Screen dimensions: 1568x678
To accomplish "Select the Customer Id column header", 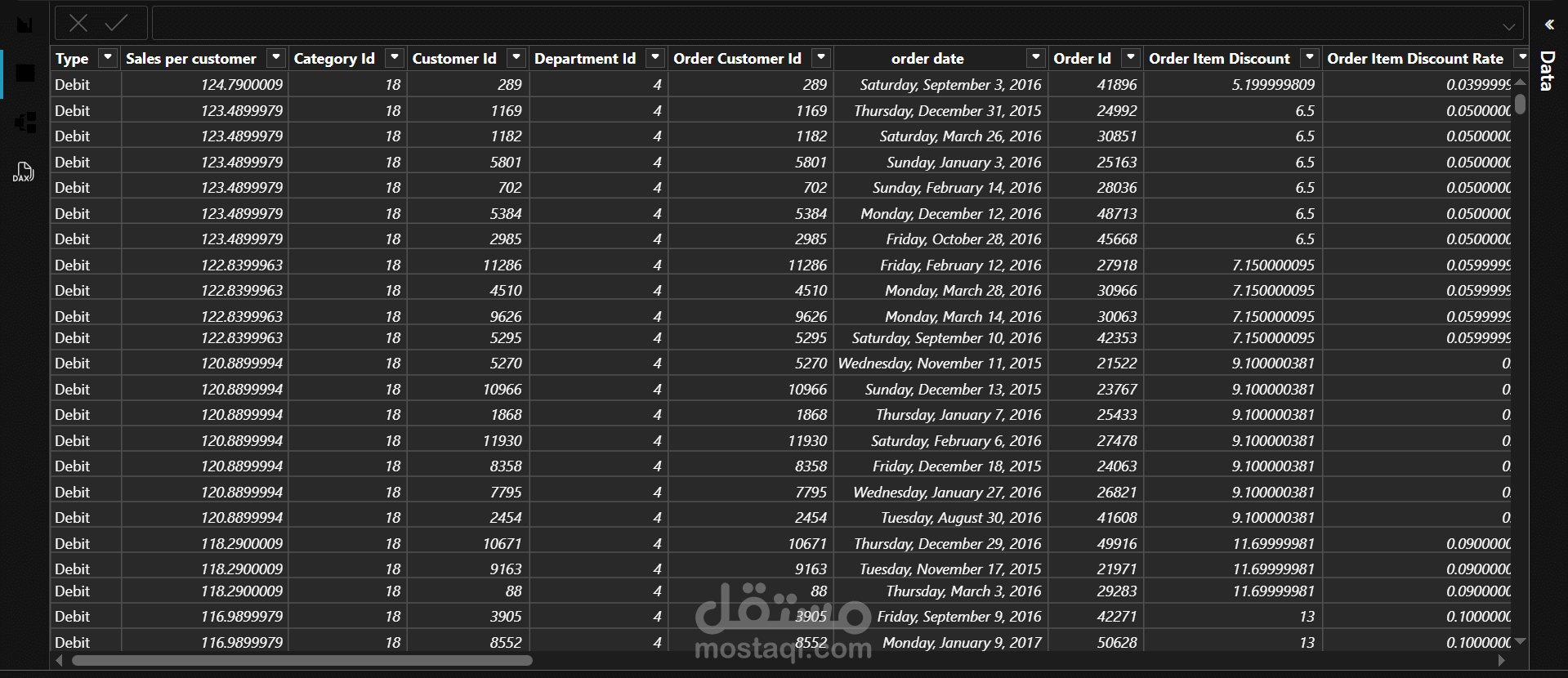I will click(453, 59).
